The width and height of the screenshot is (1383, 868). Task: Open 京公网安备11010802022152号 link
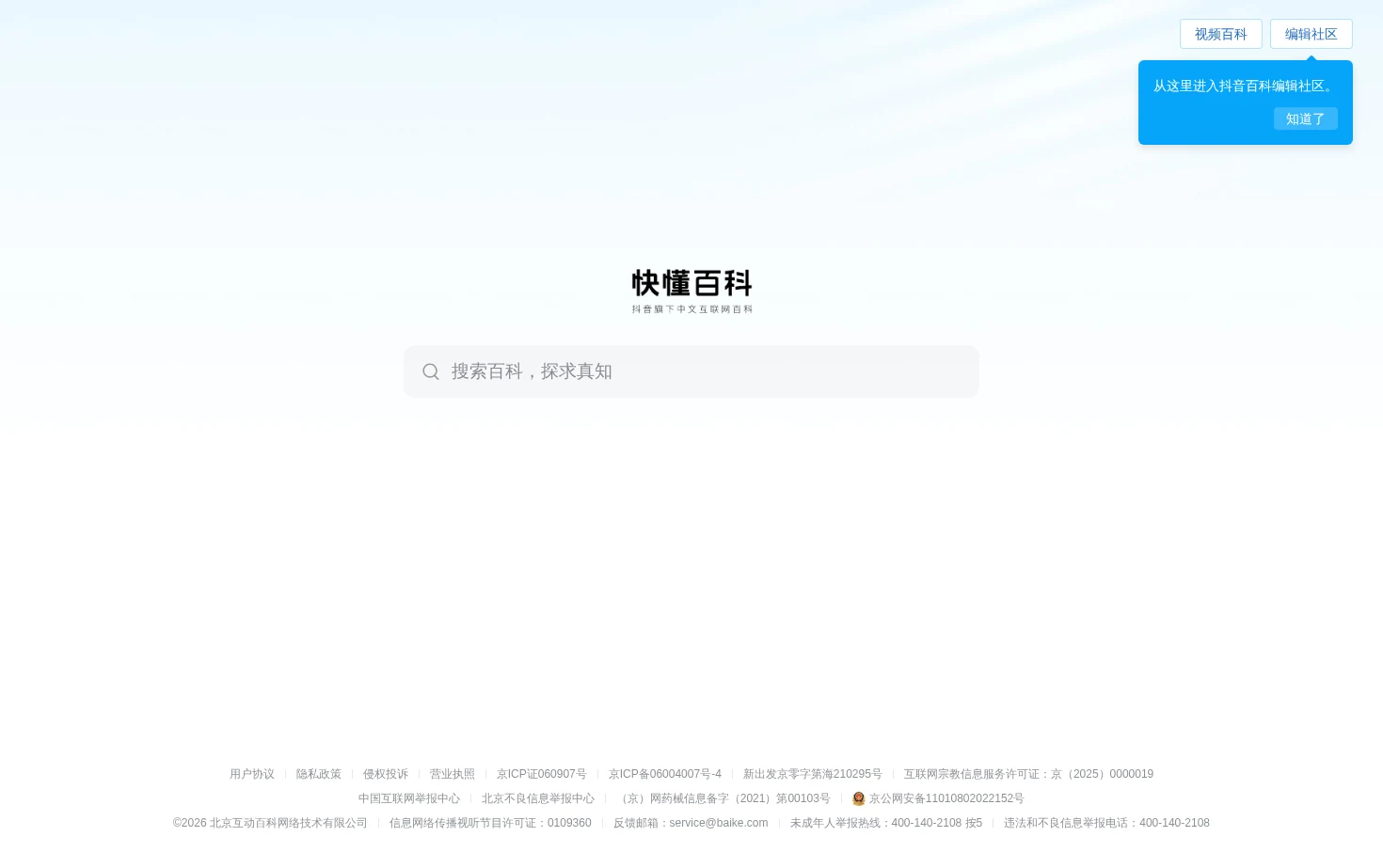click(x=946, y=798)
